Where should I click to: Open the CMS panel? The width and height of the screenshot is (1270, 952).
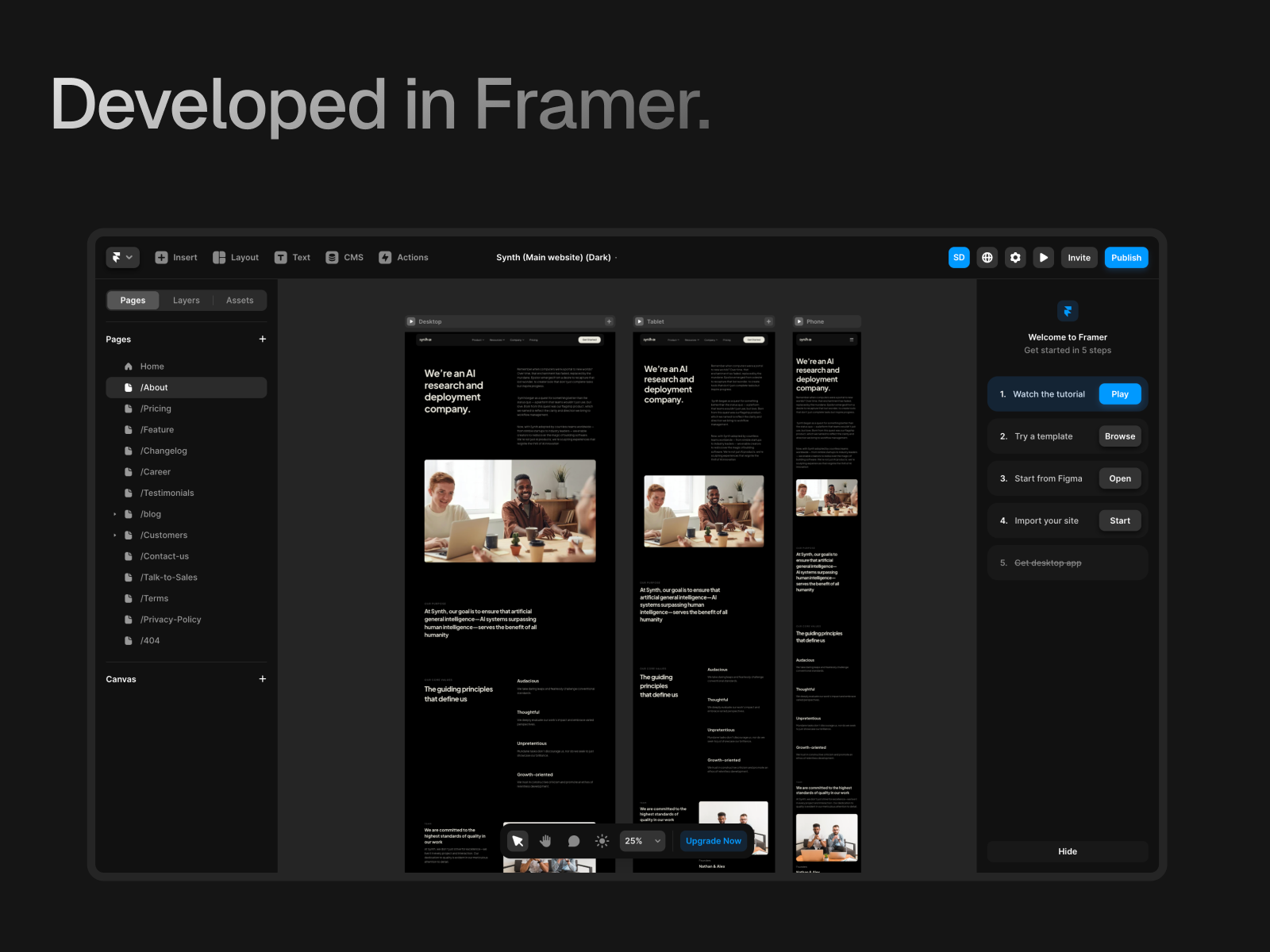click(x=344, y=257)
